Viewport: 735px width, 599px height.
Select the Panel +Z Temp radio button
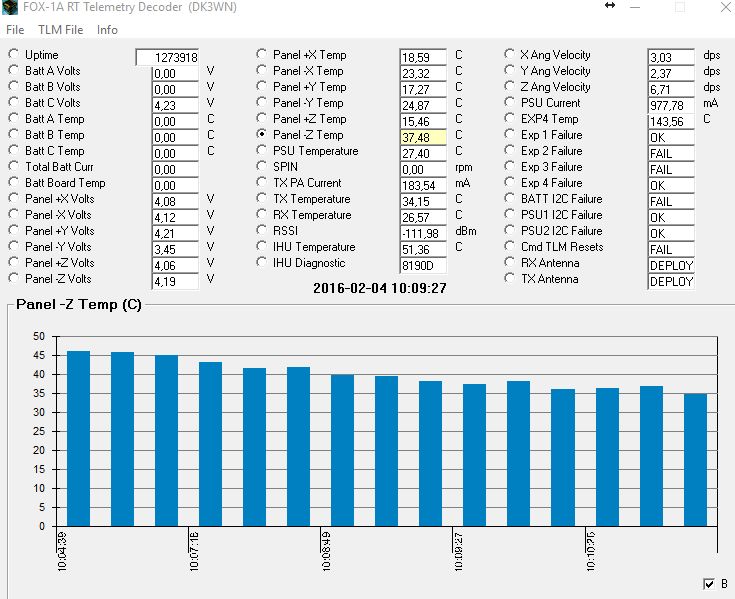tap(262, 118)
